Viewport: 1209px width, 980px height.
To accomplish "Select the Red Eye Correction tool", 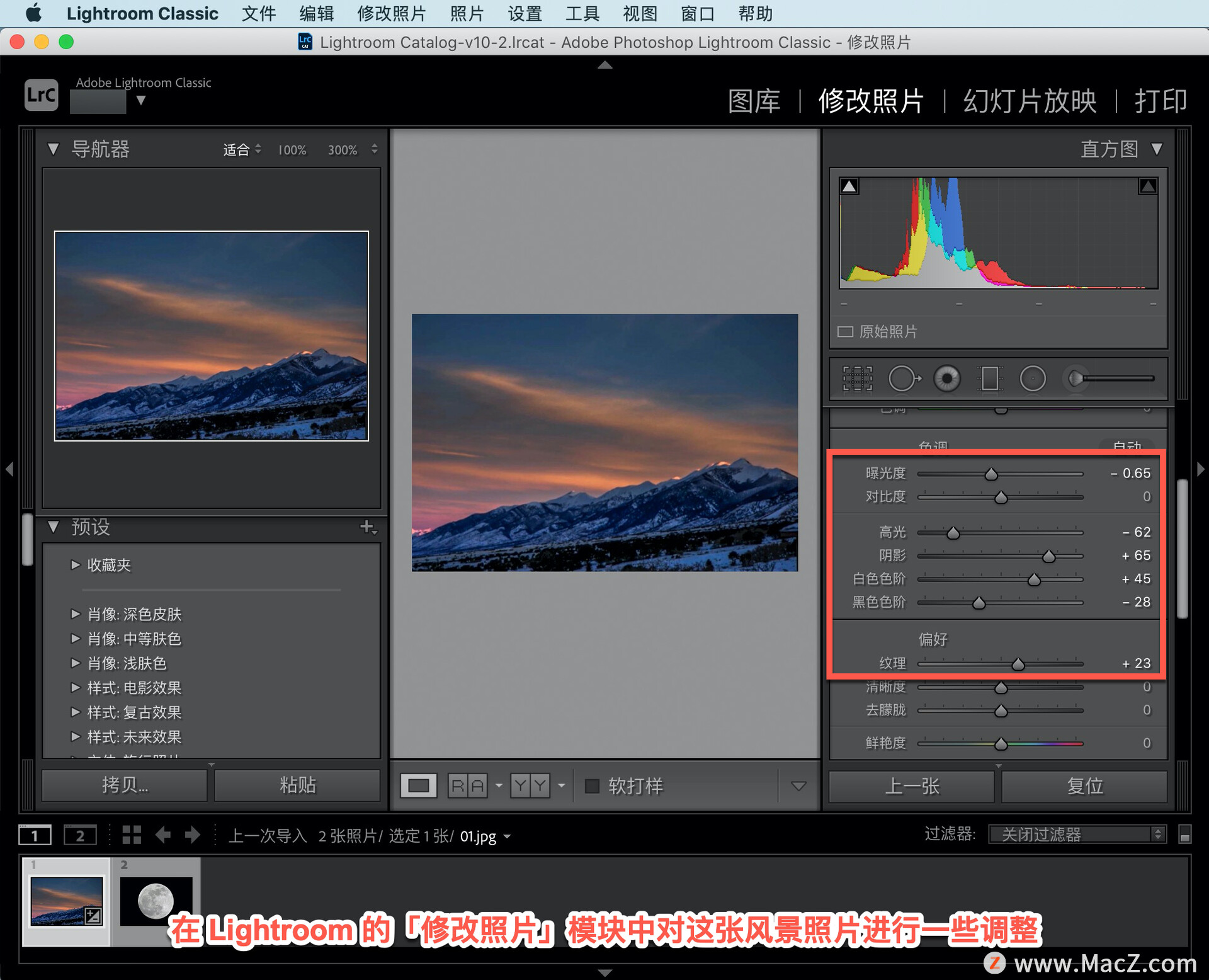I will [x=946, y=379].
